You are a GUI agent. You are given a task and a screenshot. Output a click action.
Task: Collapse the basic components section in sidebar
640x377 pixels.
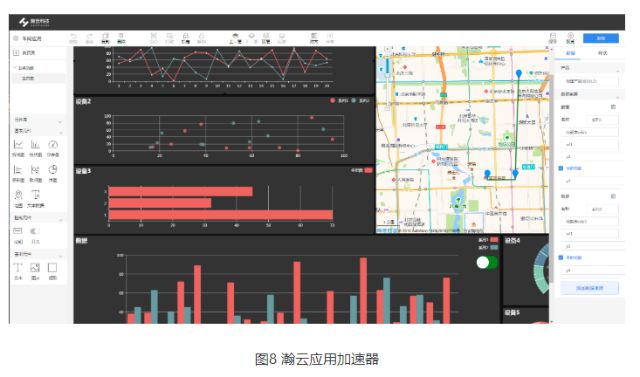[60, 256]
